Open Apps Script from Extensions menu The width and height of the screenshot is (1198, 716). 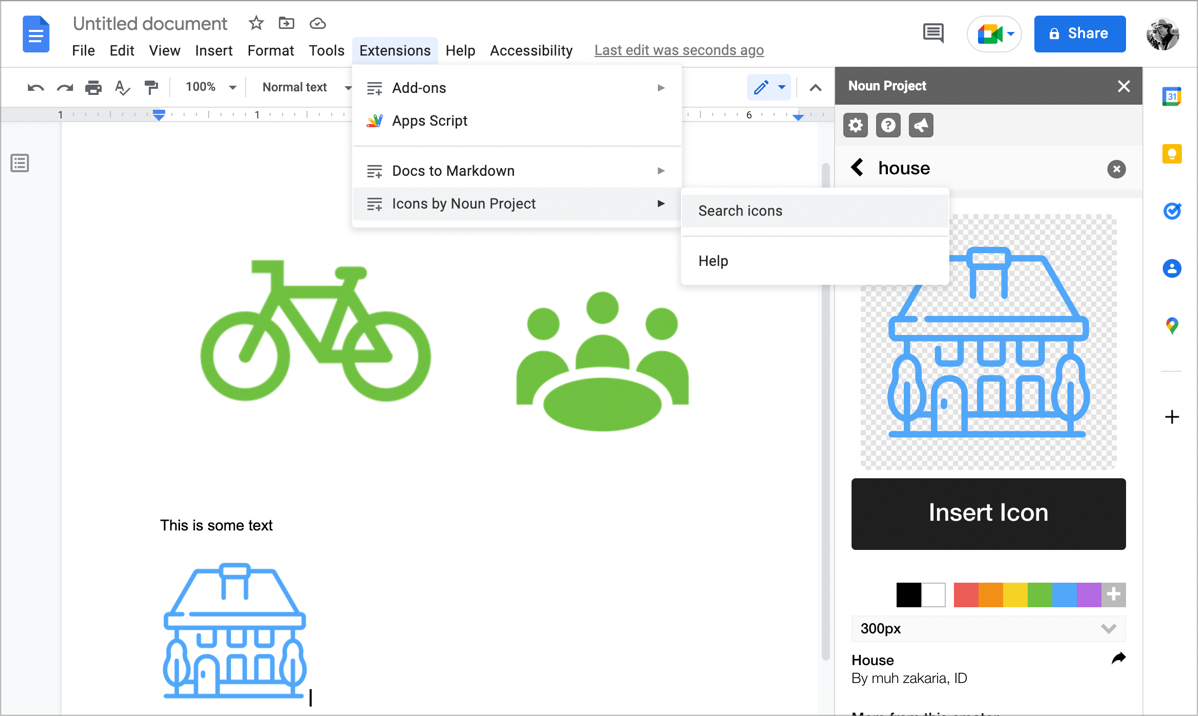(x=429, y=121)
